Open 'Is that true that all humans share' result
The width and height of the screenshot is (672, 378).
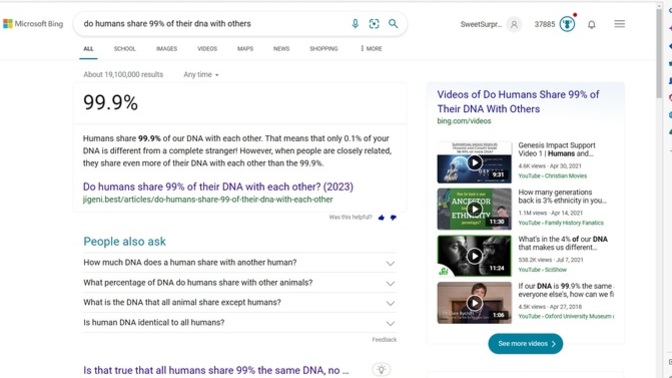click(x=216, y=370)
